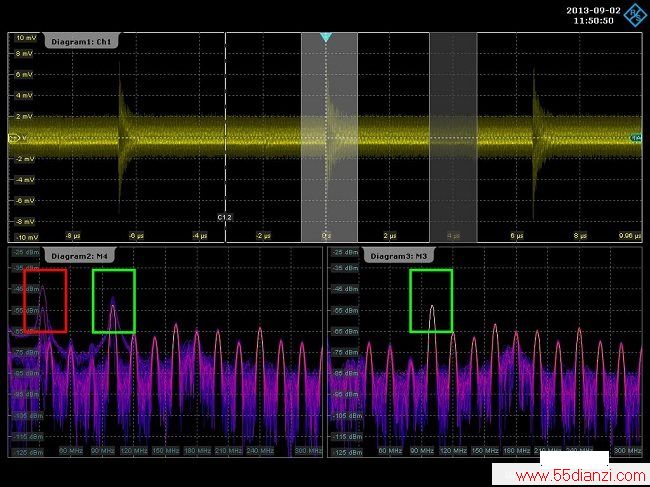Click the -8 µs time axis label
Image resolution: width=650 pixels, height=487 pixels.
(x=73, y=236)
